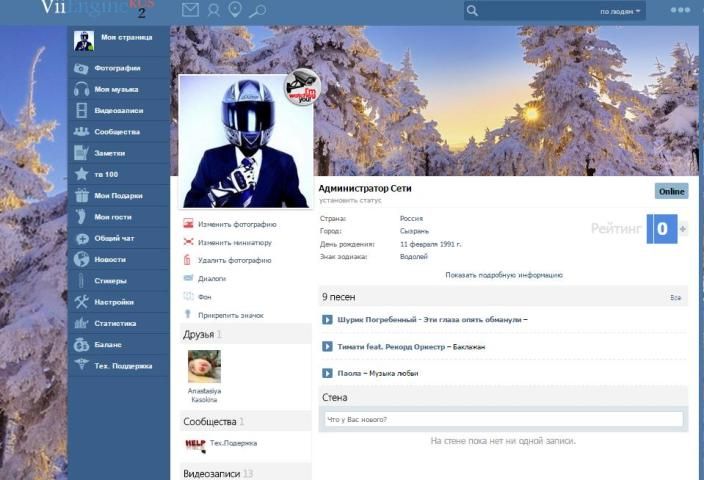Open the three-dots menu in header

click(x=680, y=10)
